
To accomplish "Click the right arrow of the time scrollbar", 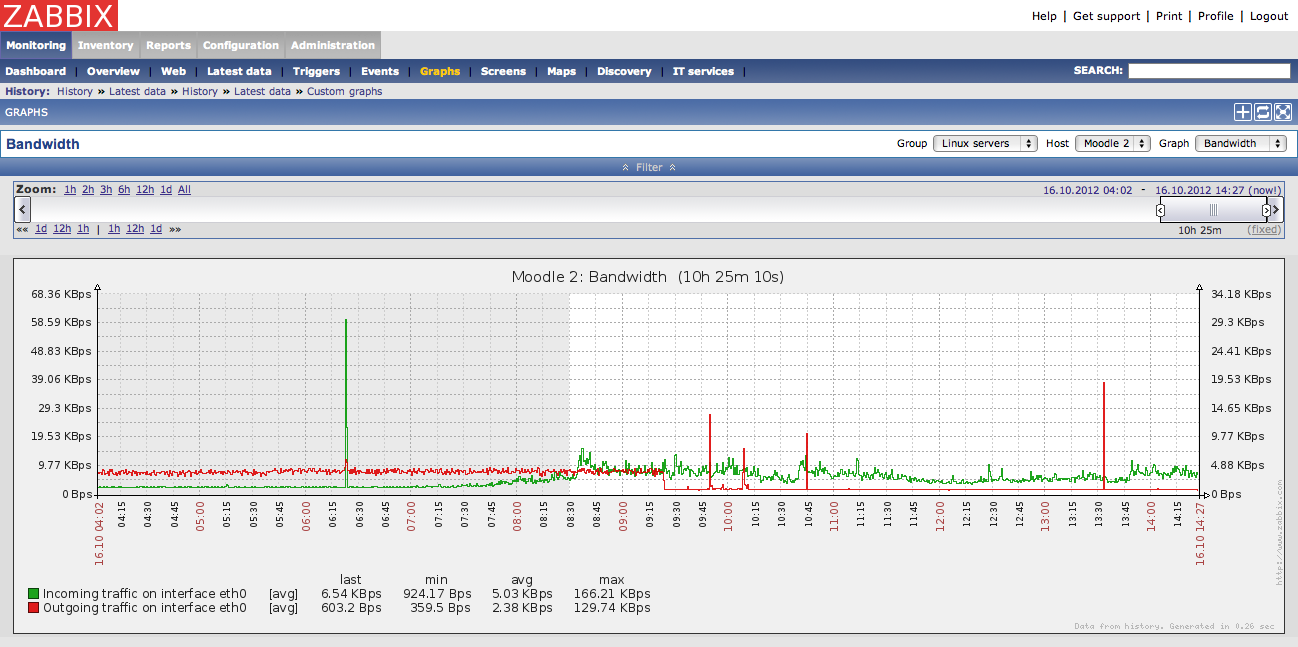I will click(1275, 209).
